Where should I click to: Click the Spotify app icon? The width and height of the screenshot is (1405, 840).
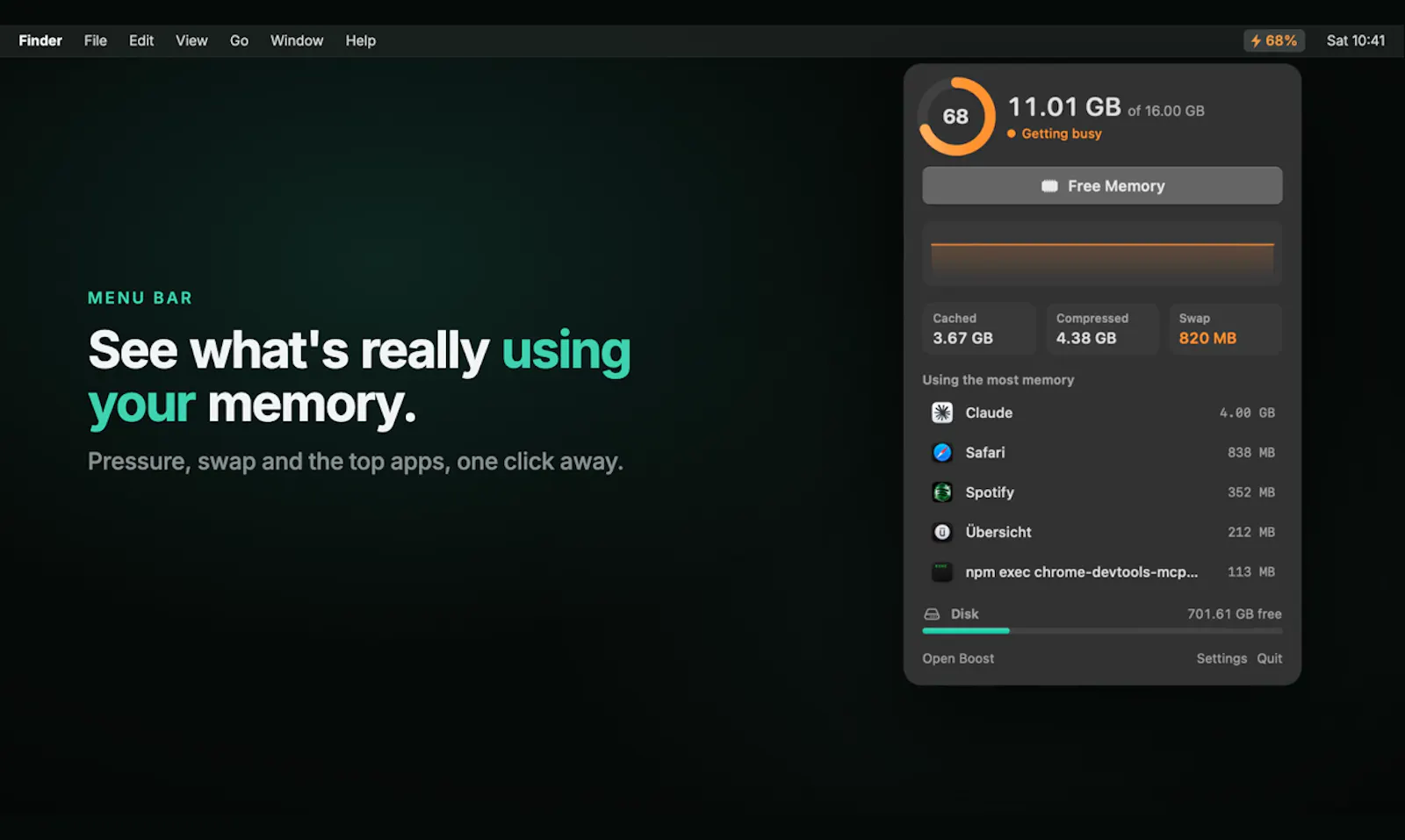click(942, 492)
